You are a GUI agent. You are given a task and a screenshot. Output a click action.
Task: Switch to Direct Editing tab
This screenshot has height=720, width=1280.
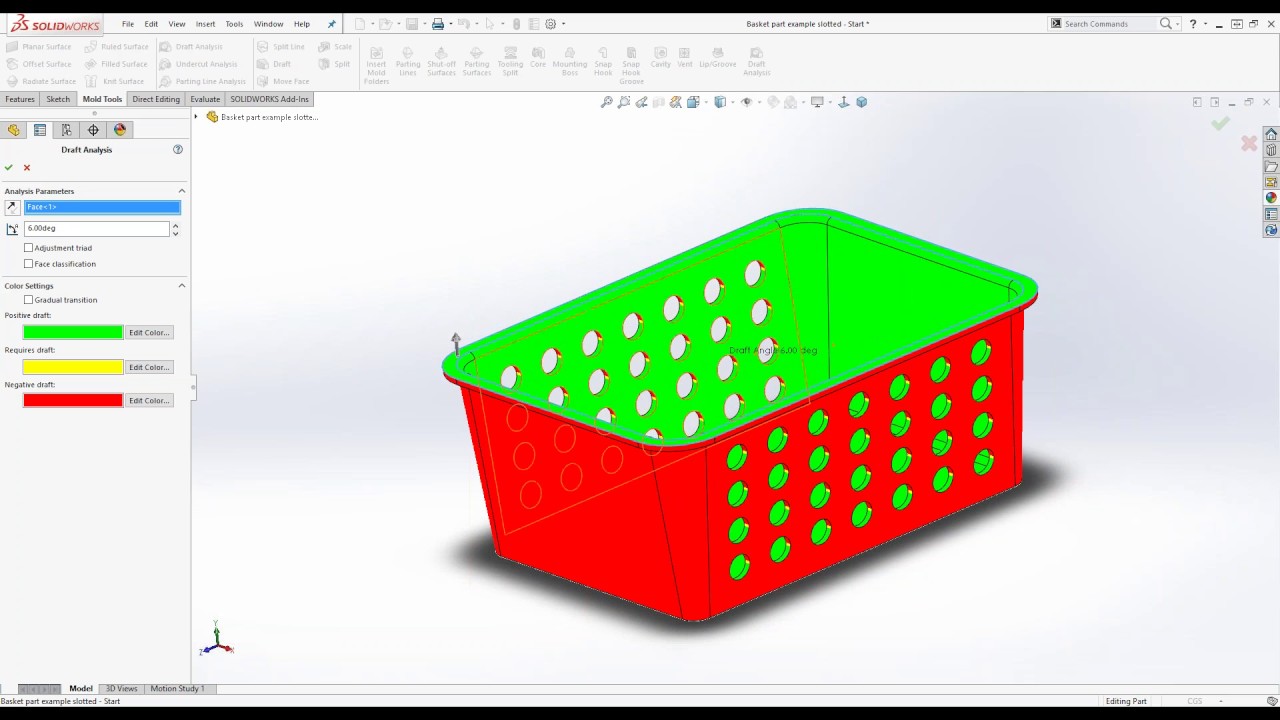point(156,99)
